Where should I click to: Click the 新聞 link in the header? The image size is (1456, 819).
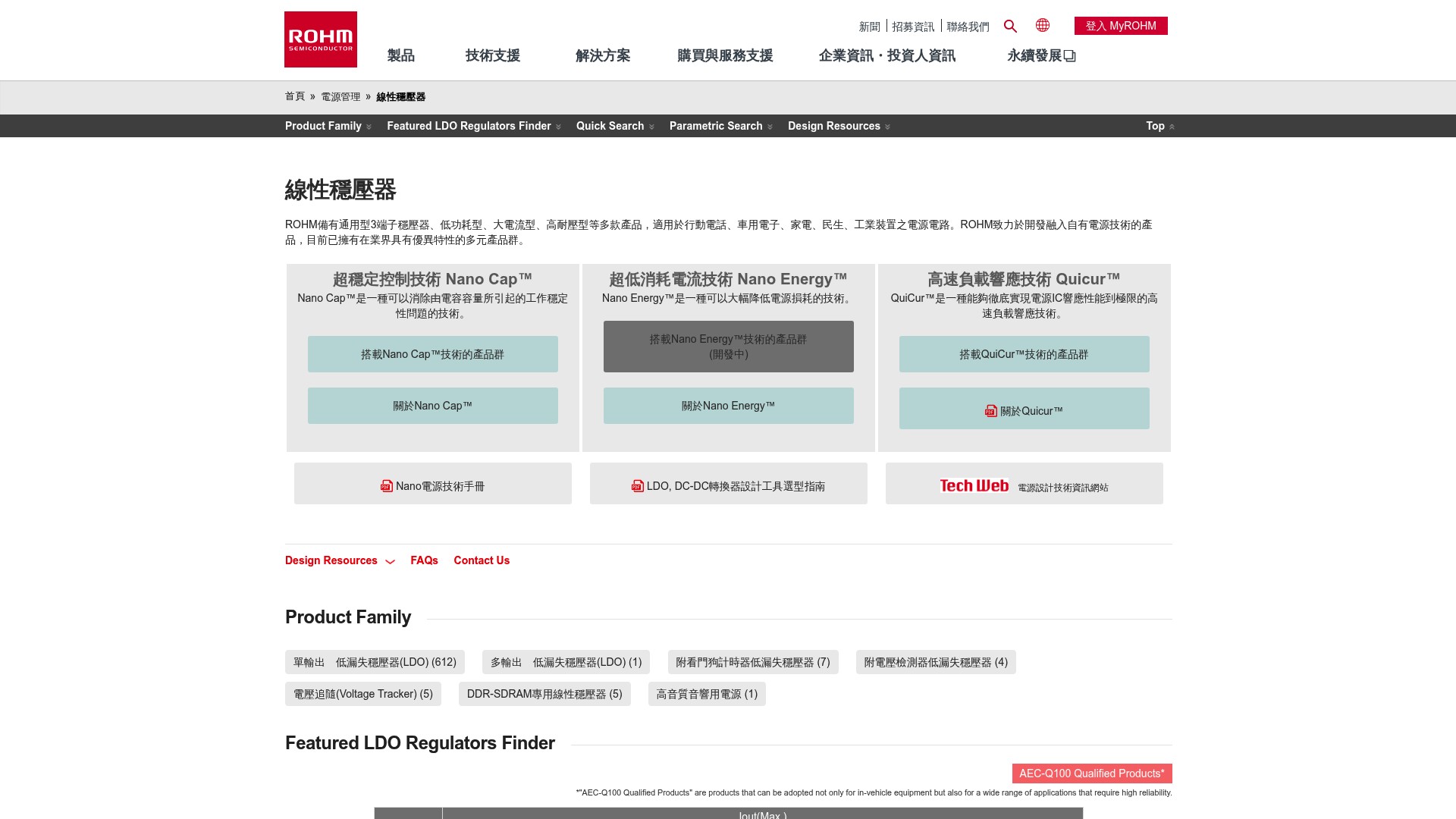coord(869,27)
